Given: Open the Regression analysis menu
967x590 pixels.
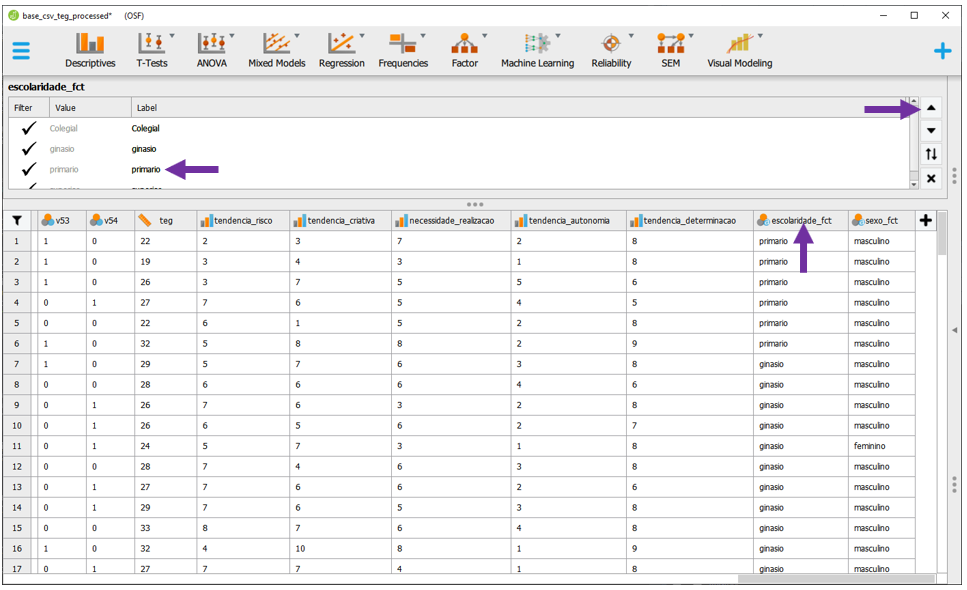Looking at the screenshot, I should coord(341,50).
